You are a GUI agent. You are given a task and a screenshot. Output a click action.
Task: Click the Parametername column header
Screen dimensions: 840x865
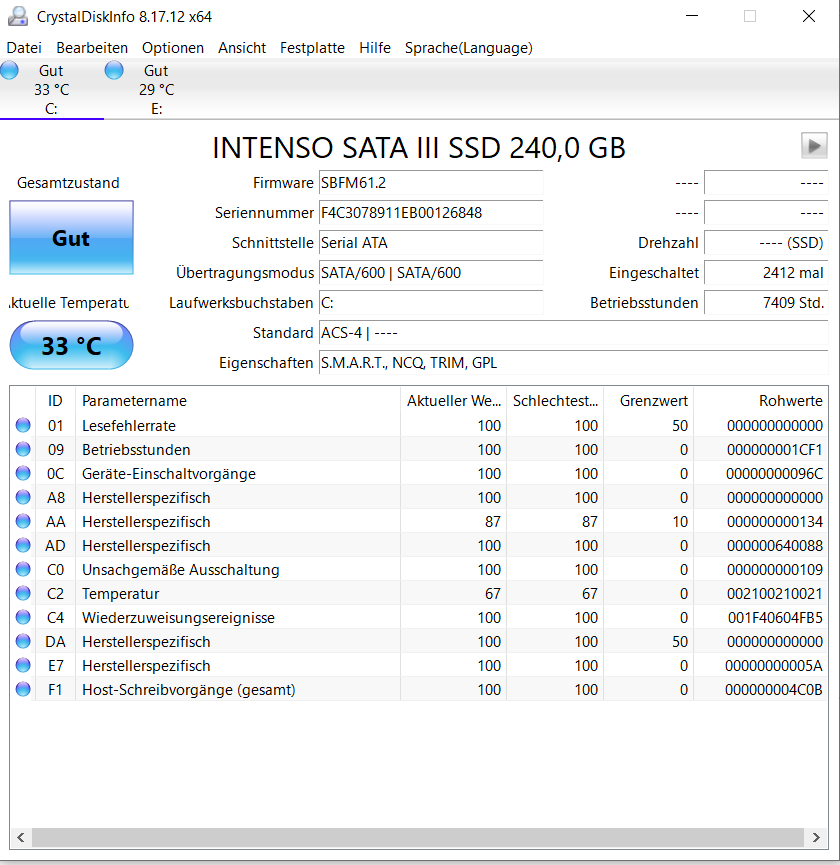click(238, 401)
